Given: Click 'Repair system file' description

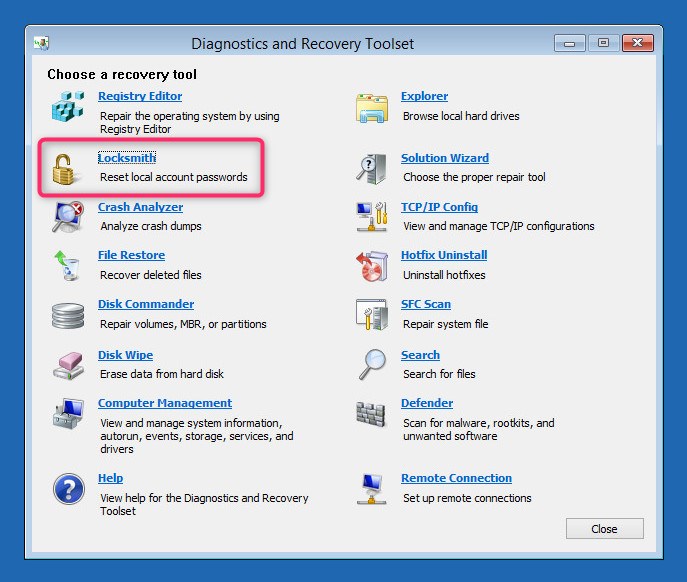Looking at the screenshot, I should (446, 324).
